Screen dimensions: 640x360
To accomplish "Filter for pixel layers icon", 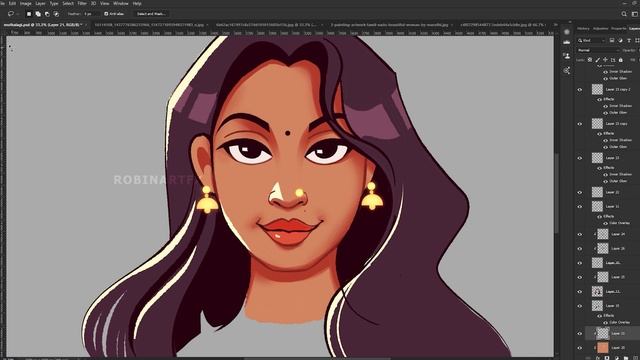I will (x=612, y=40).
